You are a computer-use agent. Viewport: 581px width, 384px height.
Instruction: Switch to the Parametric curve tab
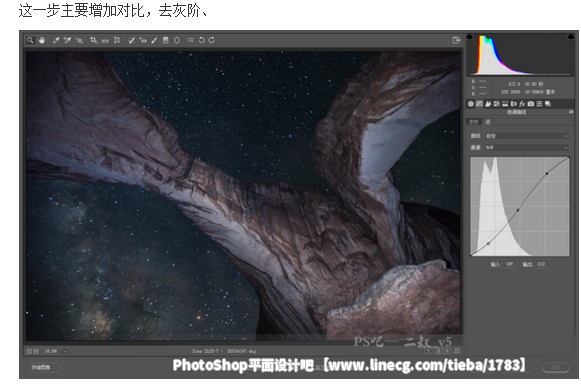click(x=474, y=122)
